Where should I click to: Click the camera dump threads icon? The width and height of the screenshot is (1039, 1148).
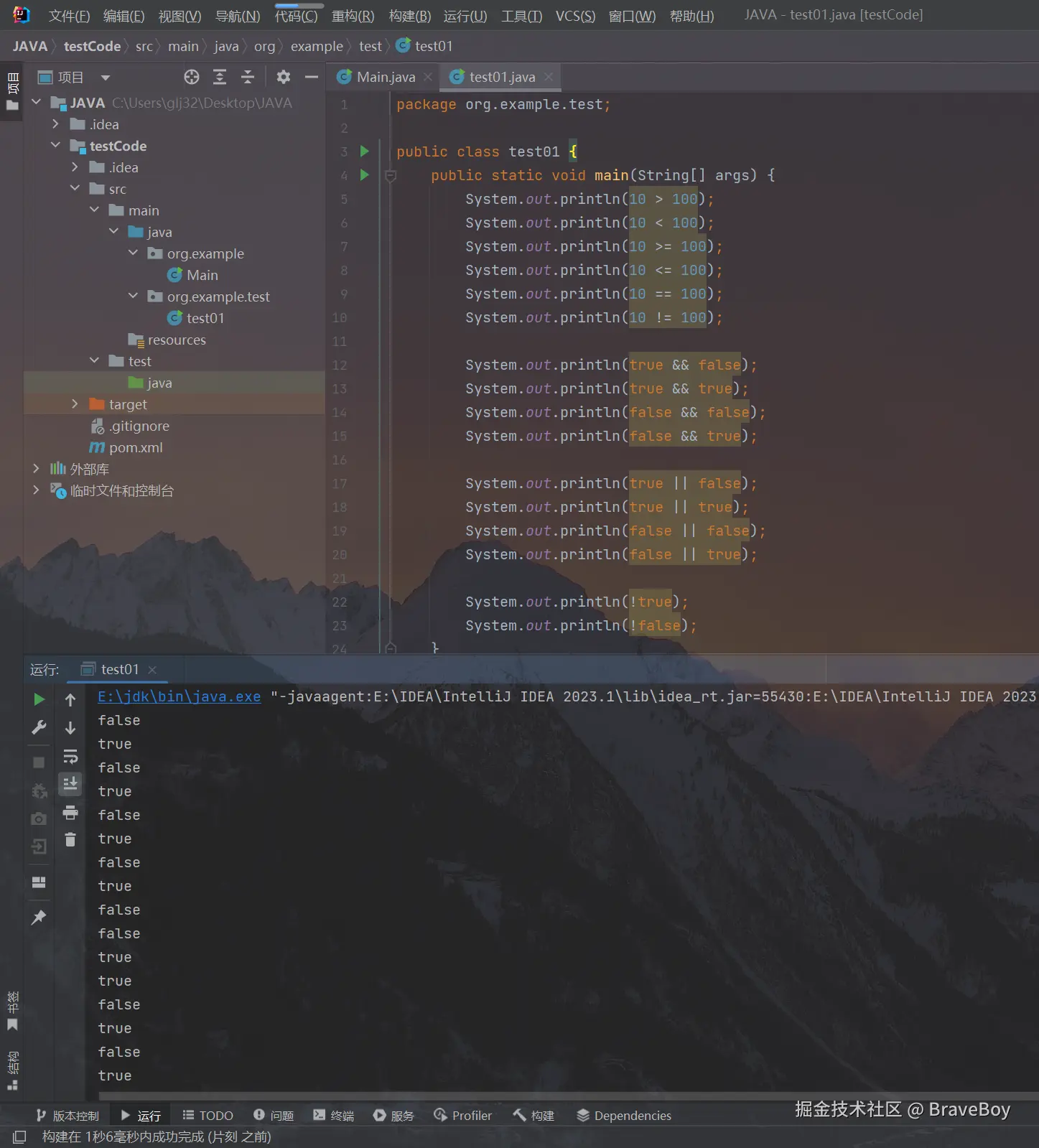(x=39, y=818)
